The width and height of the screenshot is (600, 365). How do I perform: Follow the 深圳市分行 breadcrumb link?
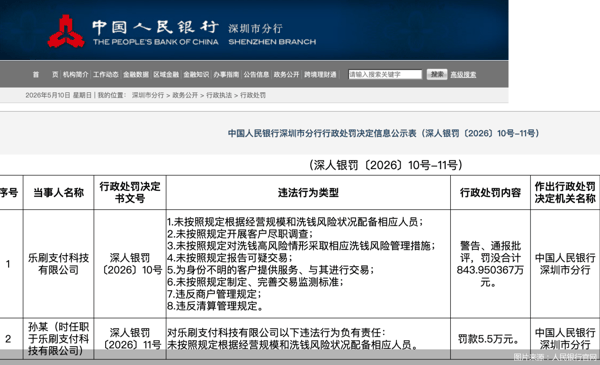tap(148, 95)
